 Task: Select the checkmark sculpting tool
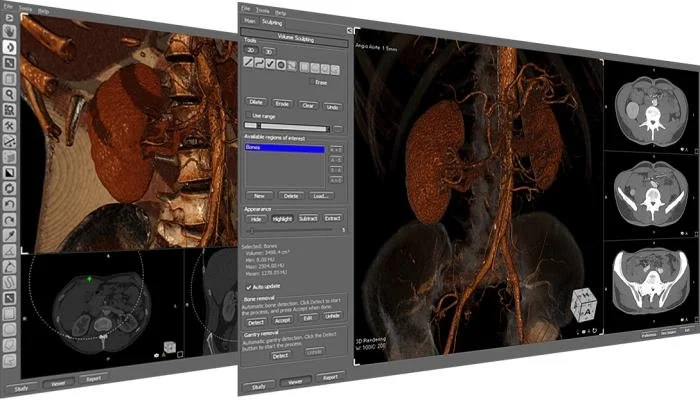coord(270,64)
